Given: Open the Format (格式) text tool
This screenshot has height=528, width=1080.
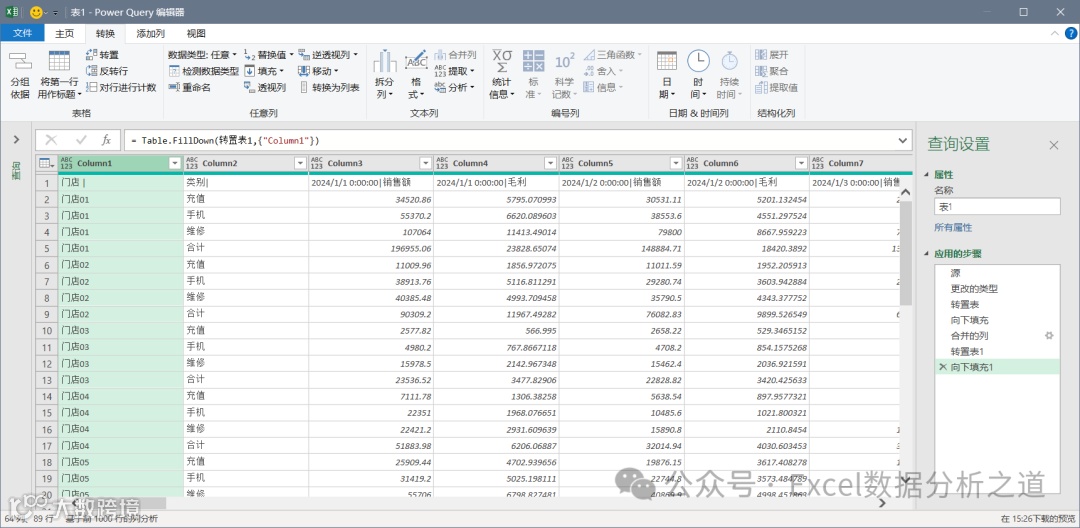Looking at the screenshot, I should coord(415,74).
